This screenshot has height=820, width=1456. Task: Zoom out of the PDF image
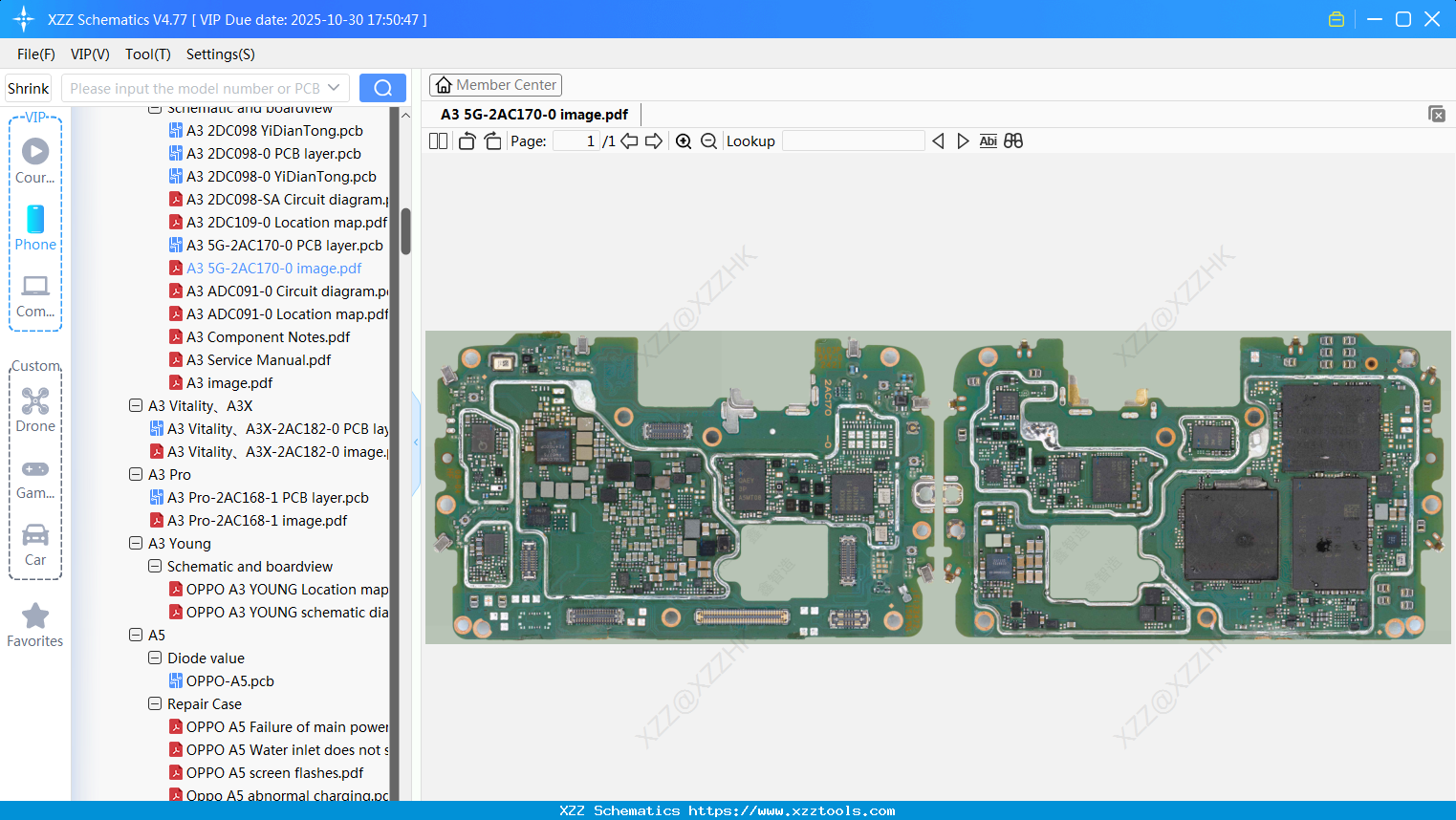708,141
